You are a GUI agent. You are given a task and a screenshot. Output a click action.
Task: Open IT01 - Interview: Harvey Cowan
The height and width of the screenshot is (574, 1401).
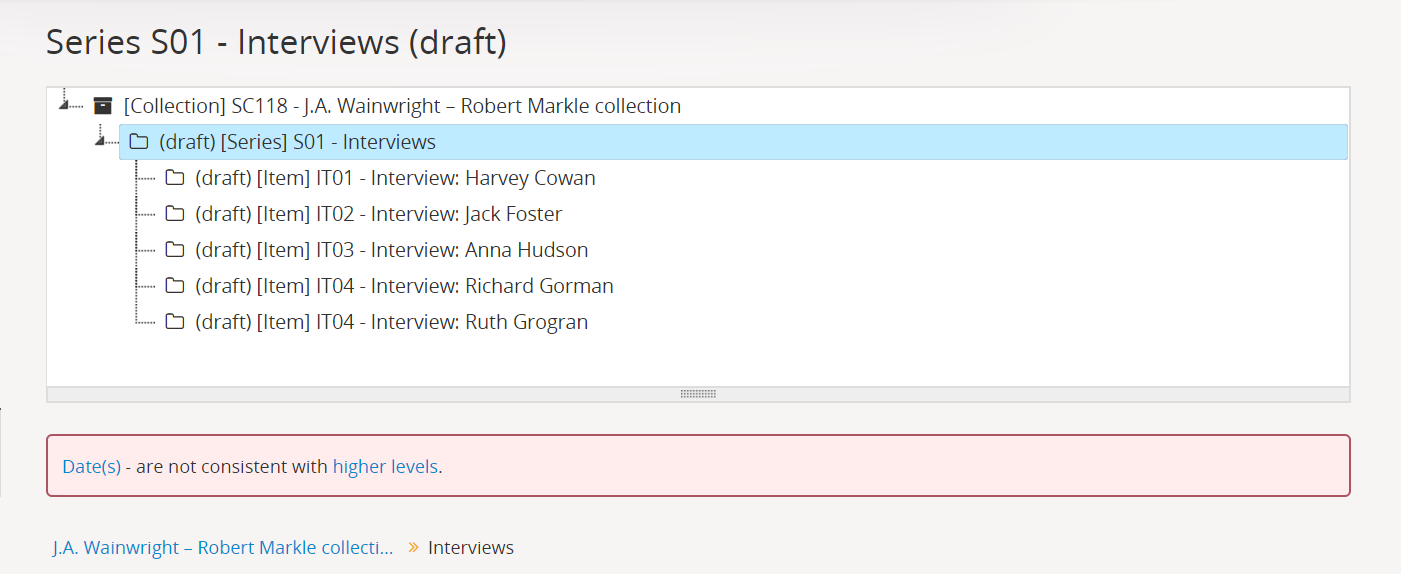click(395, 178)
